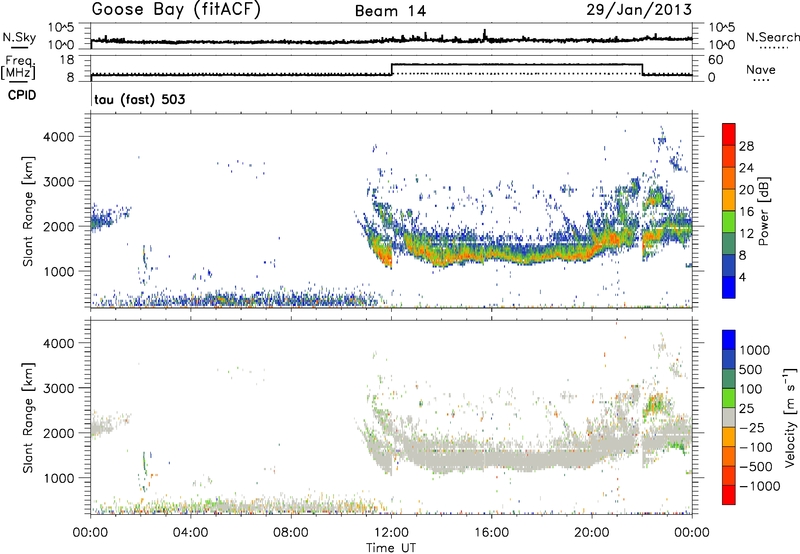Click the Power [dB] colorbar label
800x554 pixels.
[x=763, y=211]
